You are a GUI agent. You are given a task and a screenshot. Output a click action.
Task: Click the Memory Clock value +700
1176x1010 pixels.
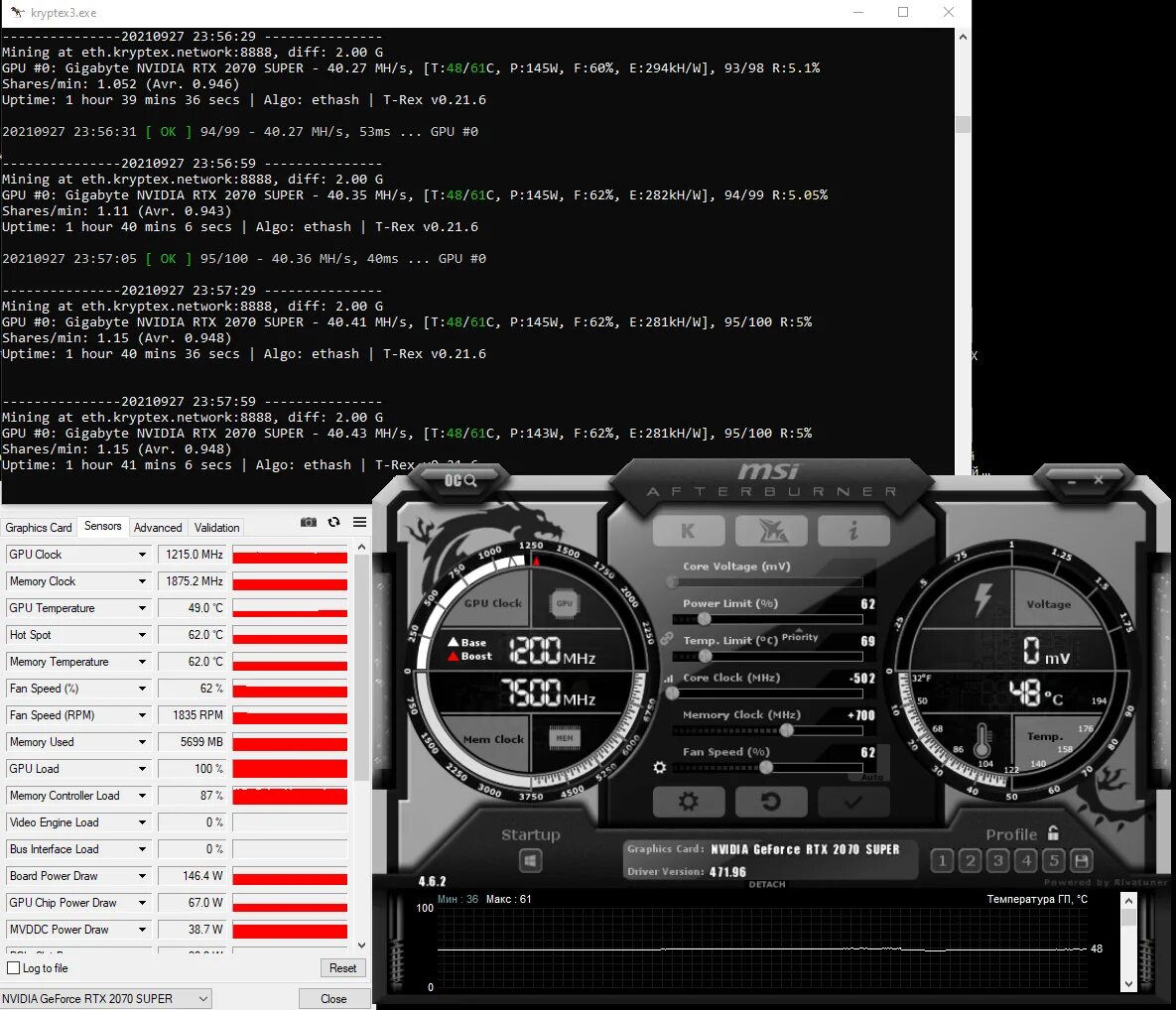click(x=861, y=715)
